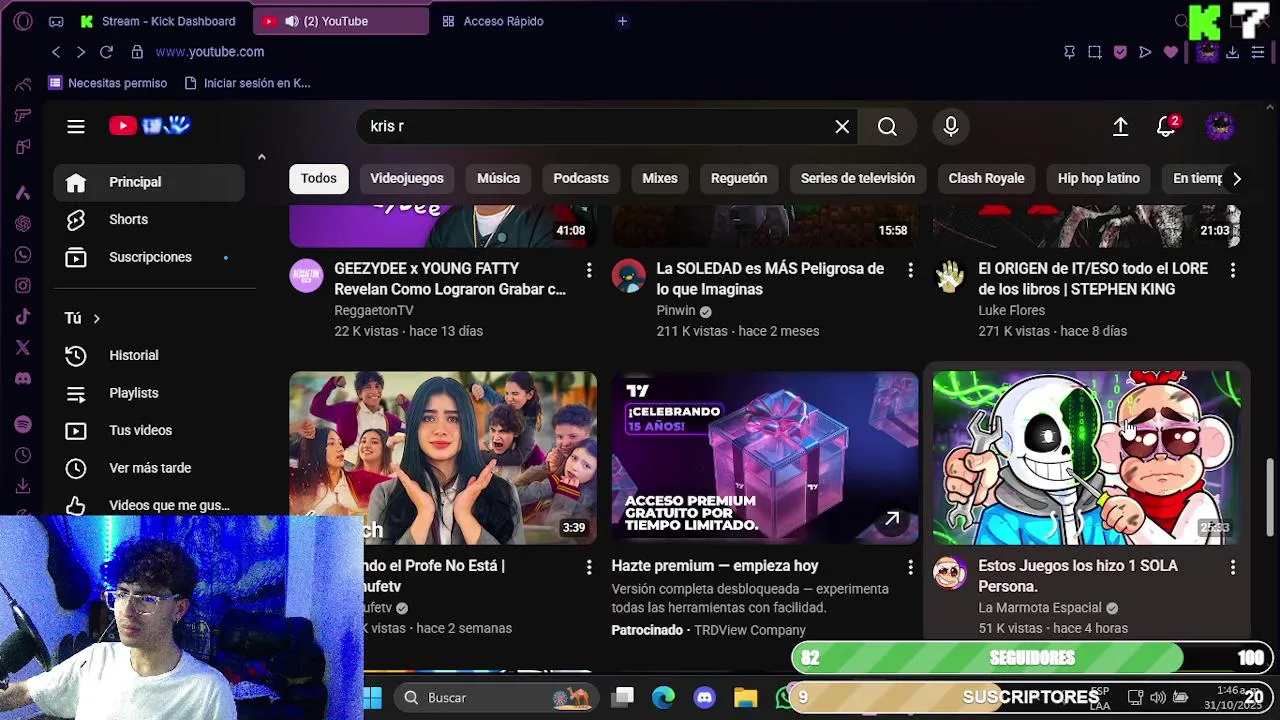Screen dimensions: 1280x720
Task: Open TikTok in Opera sidebar
Action: (x=23, y=317)
